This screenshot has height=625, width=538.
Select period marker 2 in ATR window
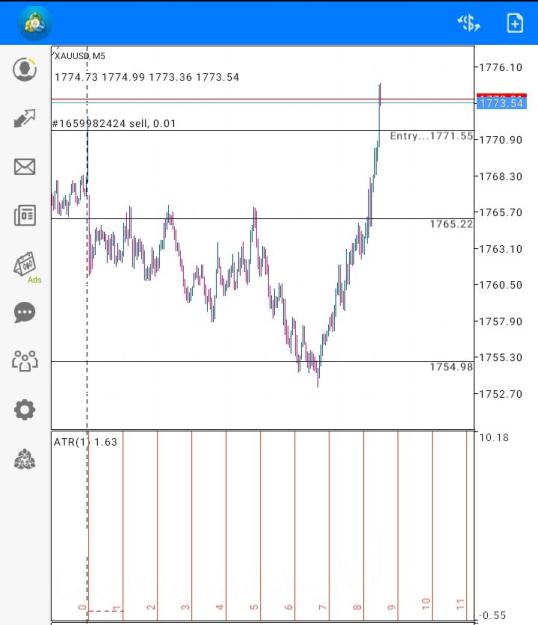click(x=151, y=607)
